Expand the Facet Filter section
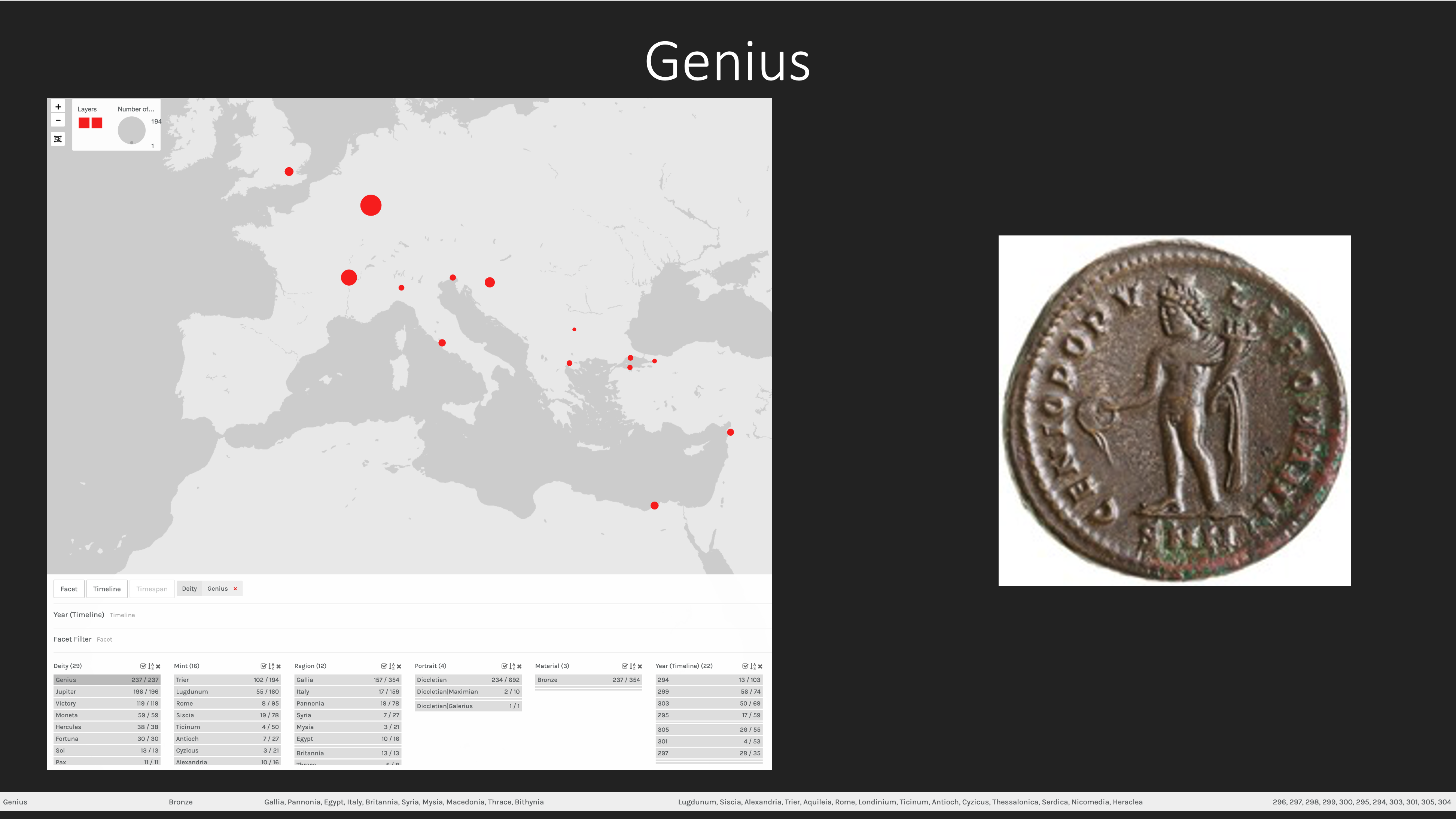This screenshot has height=819, width=1456. 72,639
